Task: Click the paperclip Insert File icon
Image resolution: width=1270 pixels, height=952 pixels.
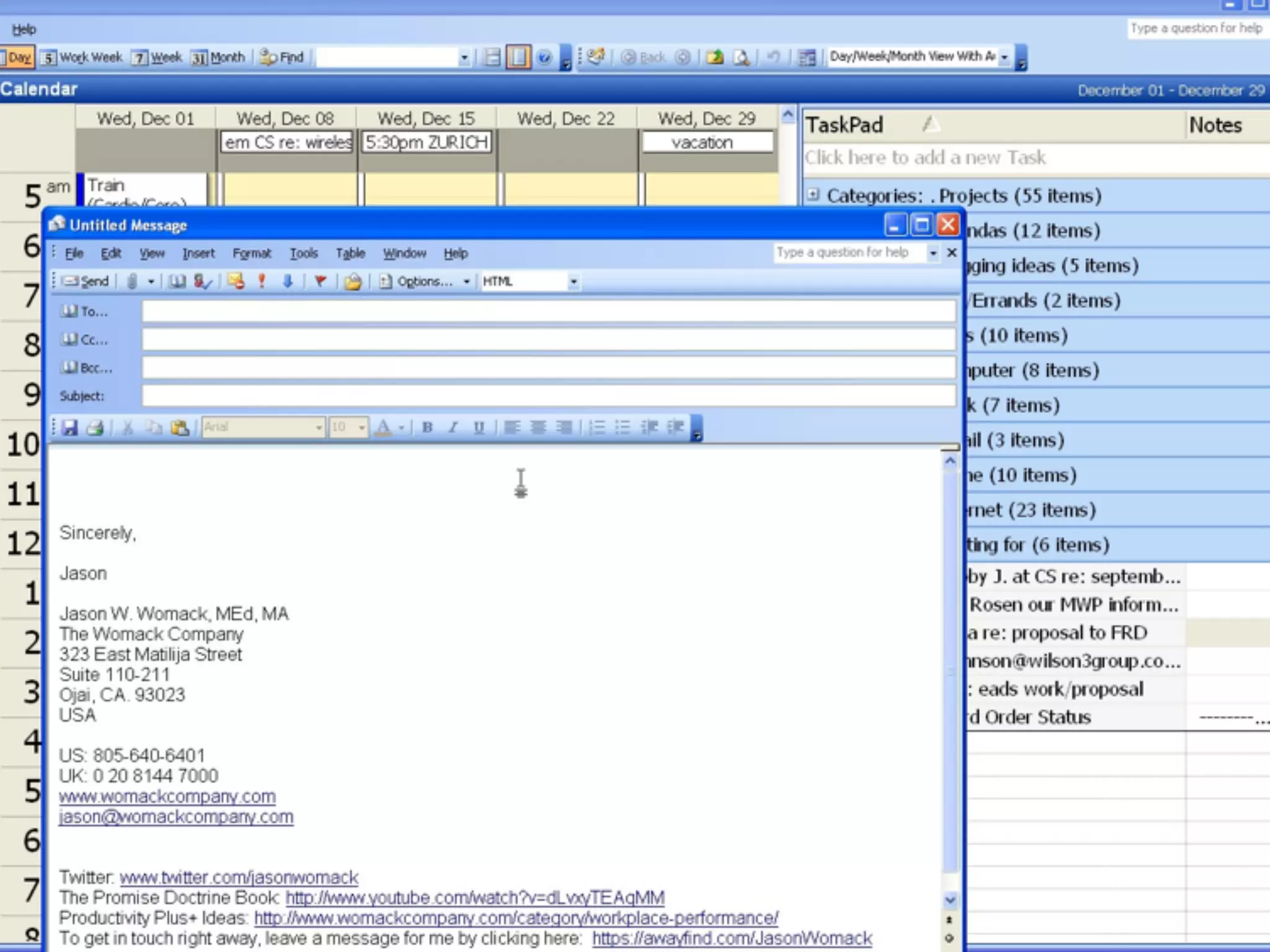Action: [x=132, y=281]
